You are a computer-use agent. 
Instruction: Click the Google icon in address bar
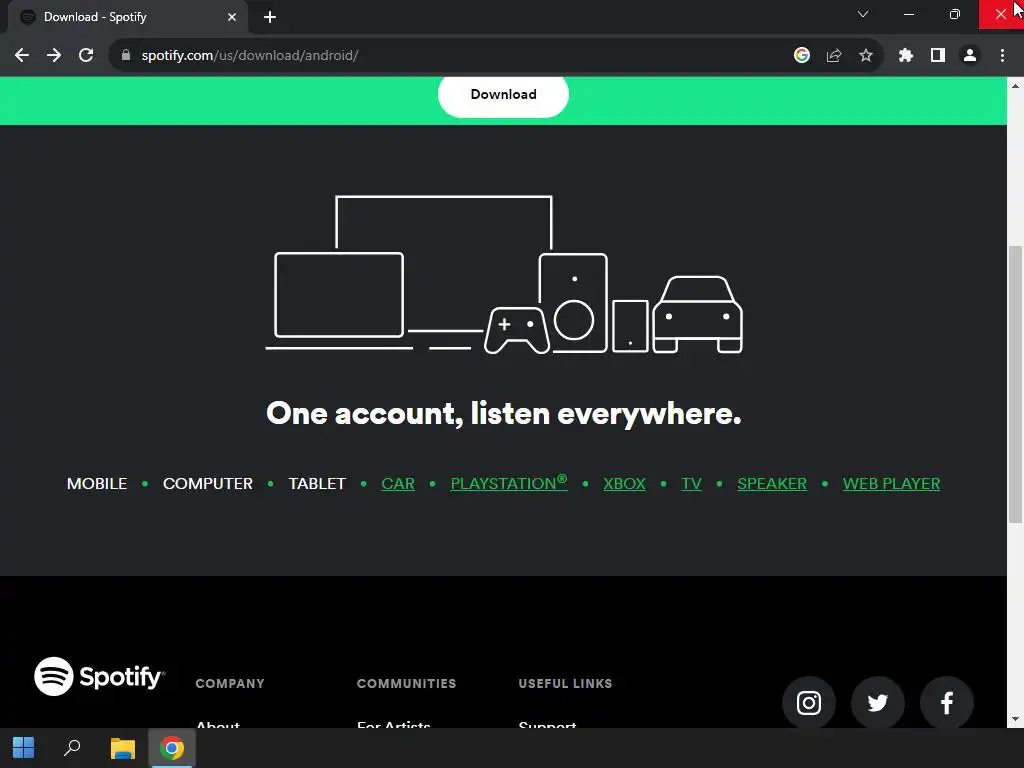(x=802, y=56)
